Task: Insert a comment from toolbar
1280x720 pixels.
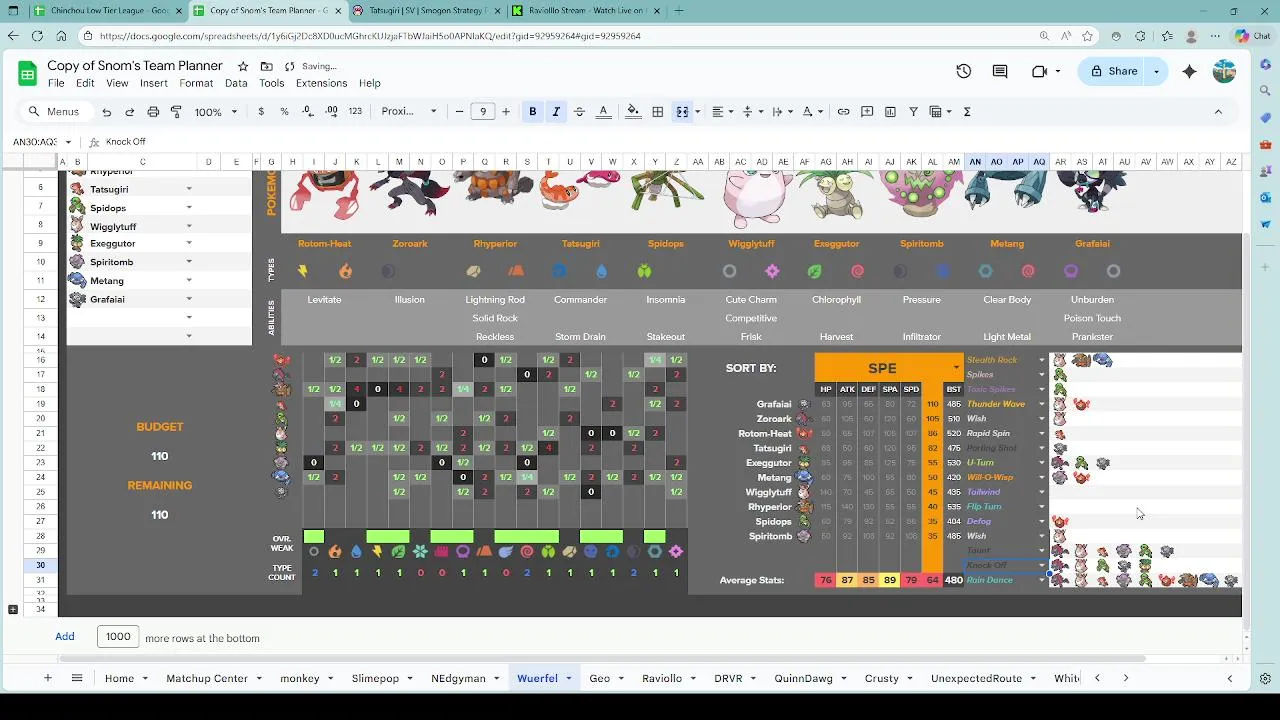Action: point(867,112)
